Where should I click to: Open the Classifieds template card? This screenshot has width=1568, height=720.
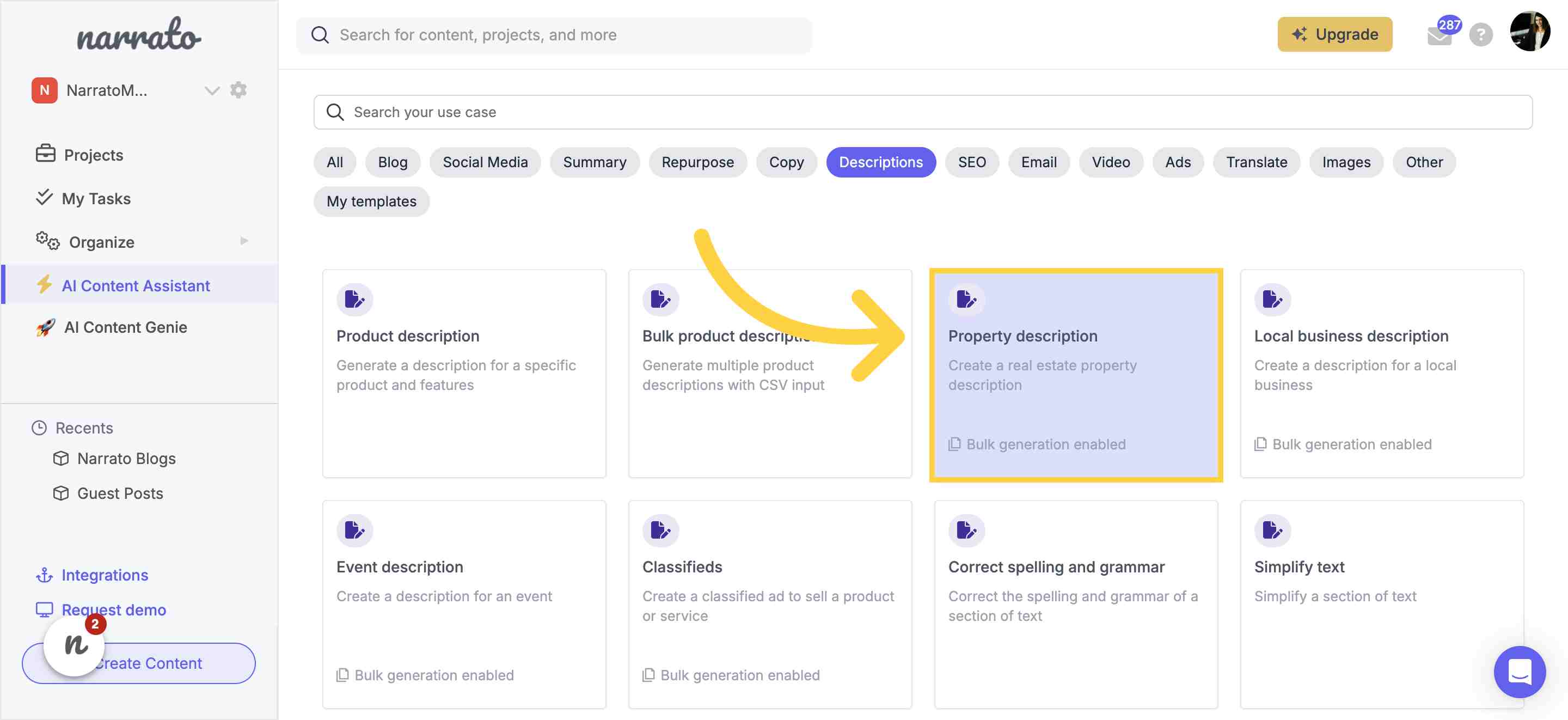[x=770, y=604]
